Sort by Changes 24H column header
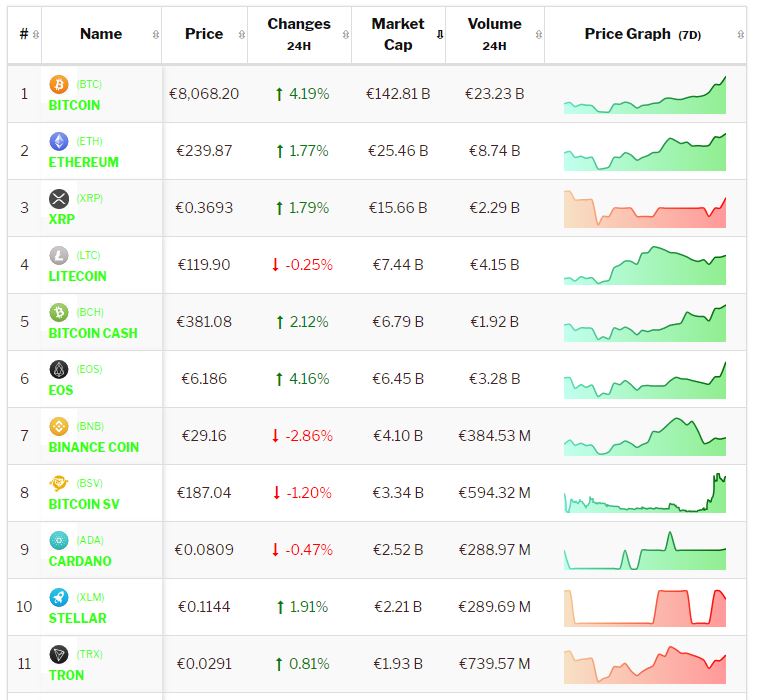The width and height of the screenshot is (760, 700). click(x=298, y=34)
